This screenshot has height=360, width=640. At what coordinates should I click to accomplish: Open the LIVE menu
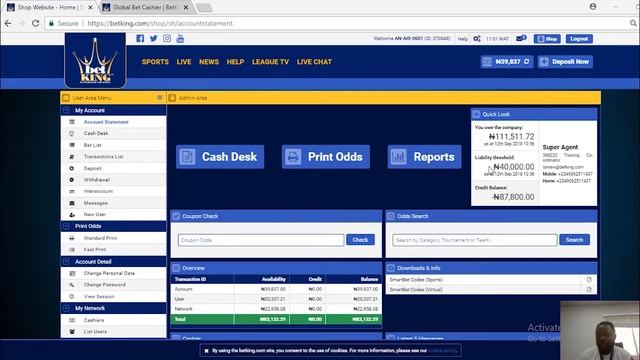(184, 62)
